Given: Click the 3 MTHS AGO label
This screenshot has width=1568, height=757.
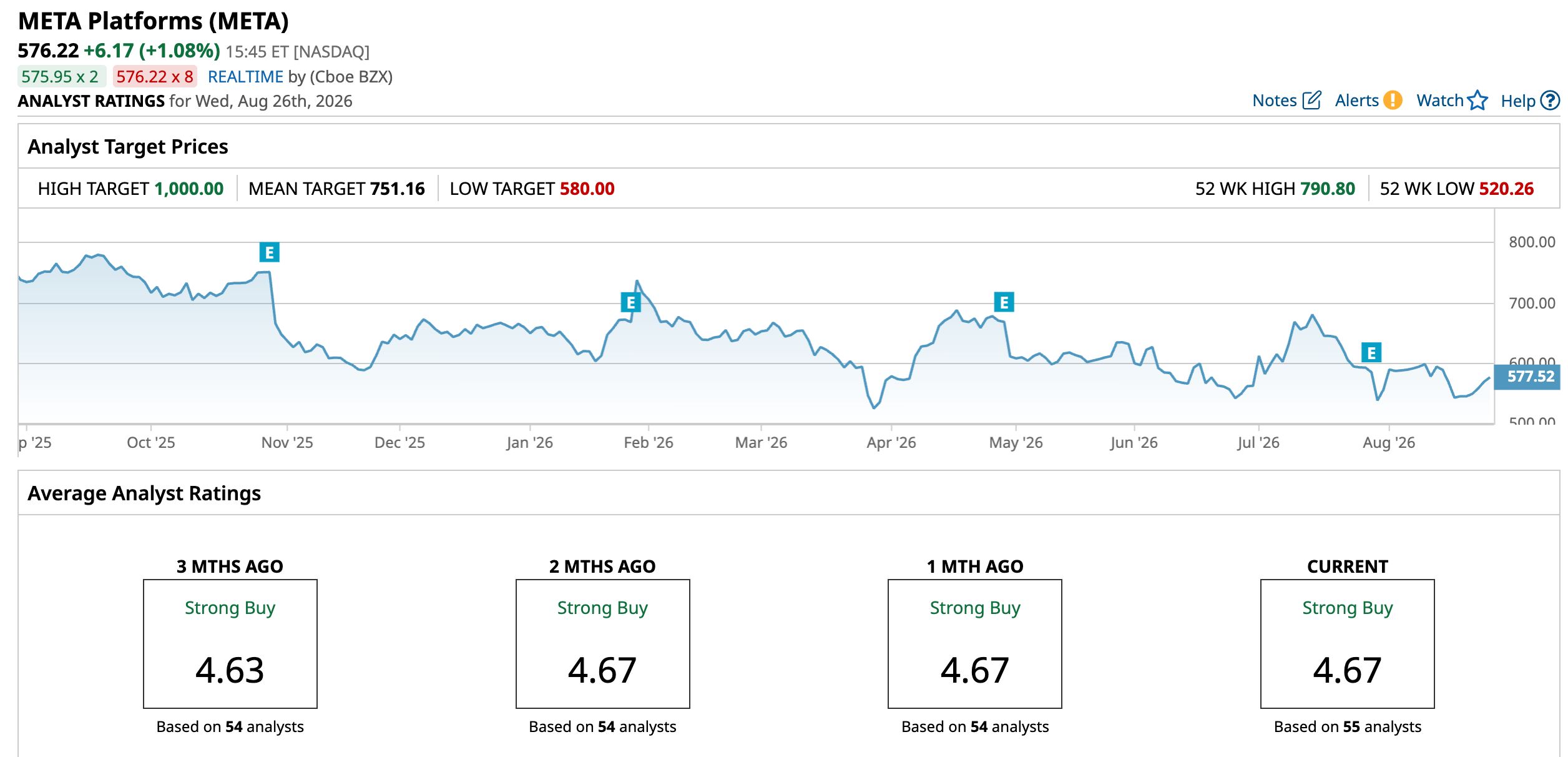Looking at the screenshot, I should (230, 567).
